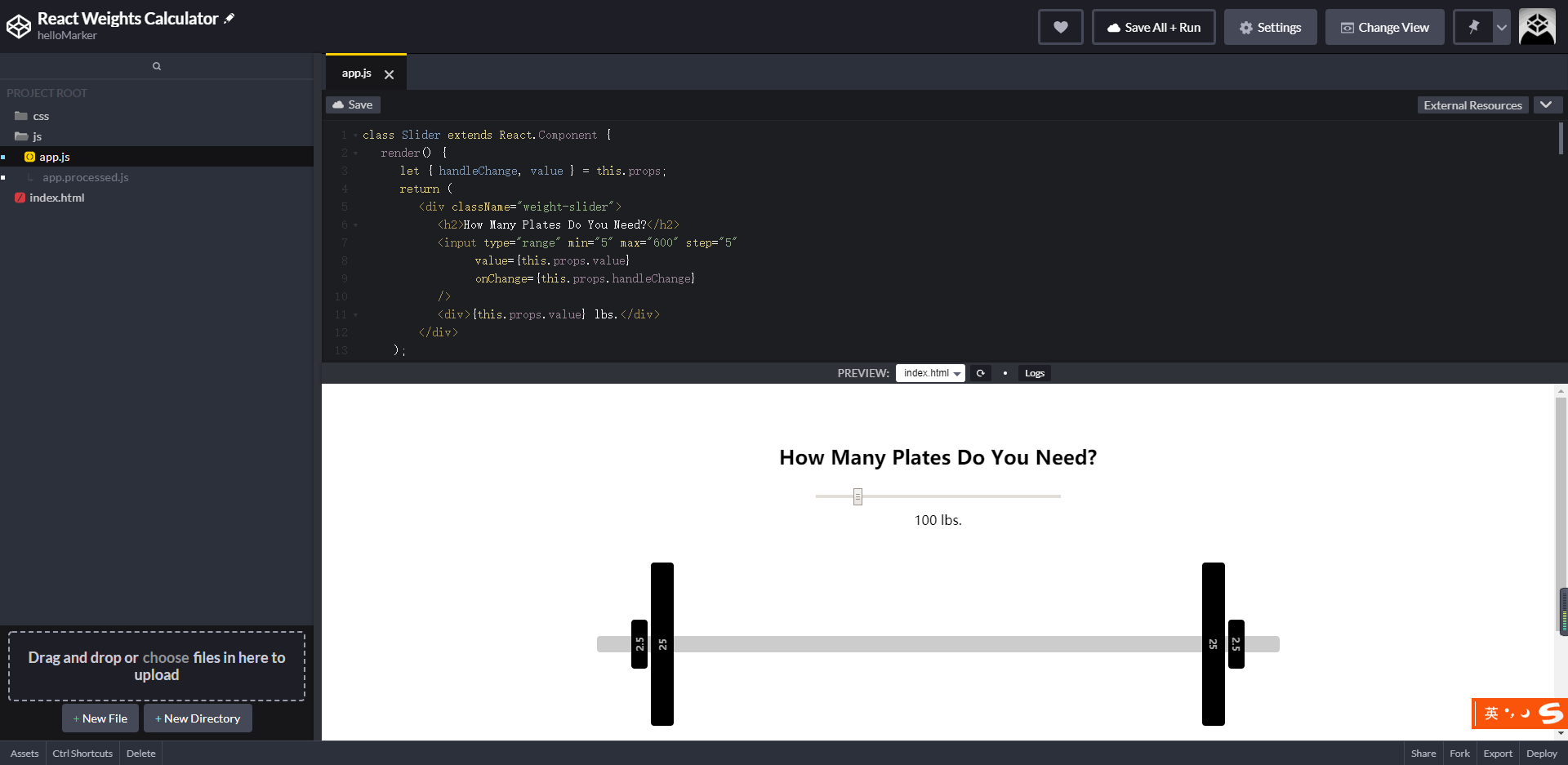Click the New Directory button
The width and height of the screenshot is (1568, 765).
tap(198, 718)
